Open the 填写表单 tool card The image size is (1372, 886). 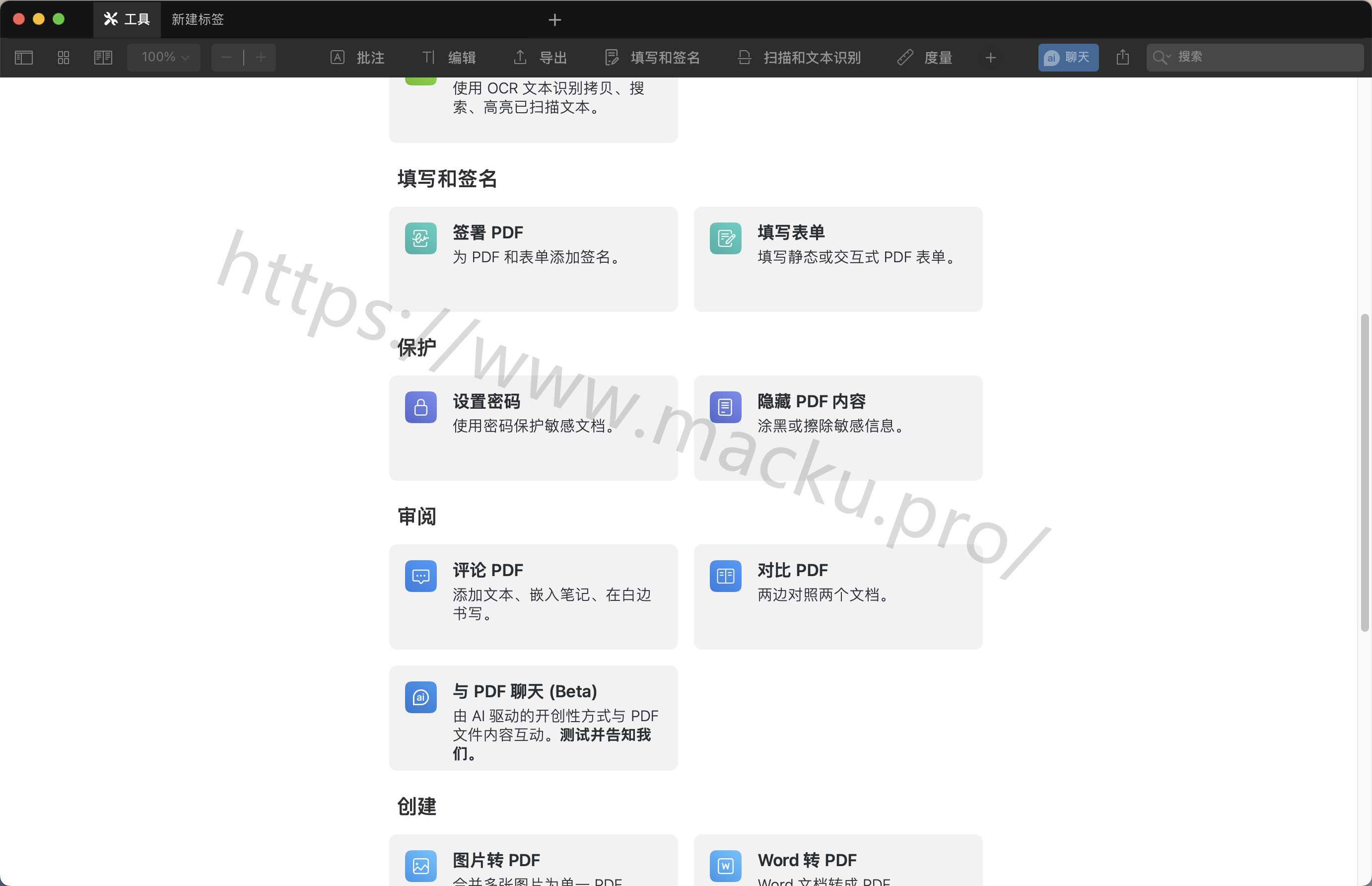tap(838, 259)
